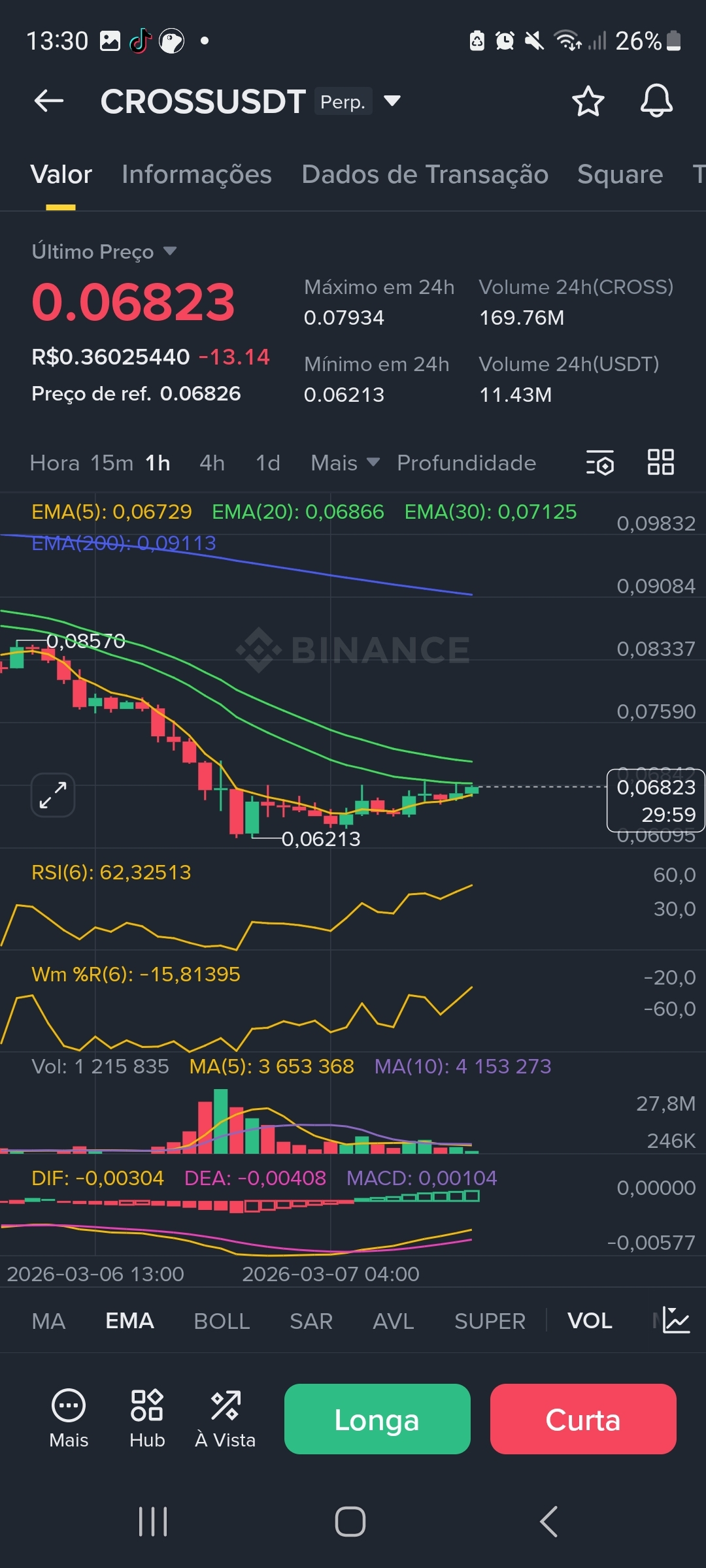Image resolution: width=706 pixels, height=1568 pixels.
Task: Tap the EMA(30) value label
Action: [x=491, y=512]
